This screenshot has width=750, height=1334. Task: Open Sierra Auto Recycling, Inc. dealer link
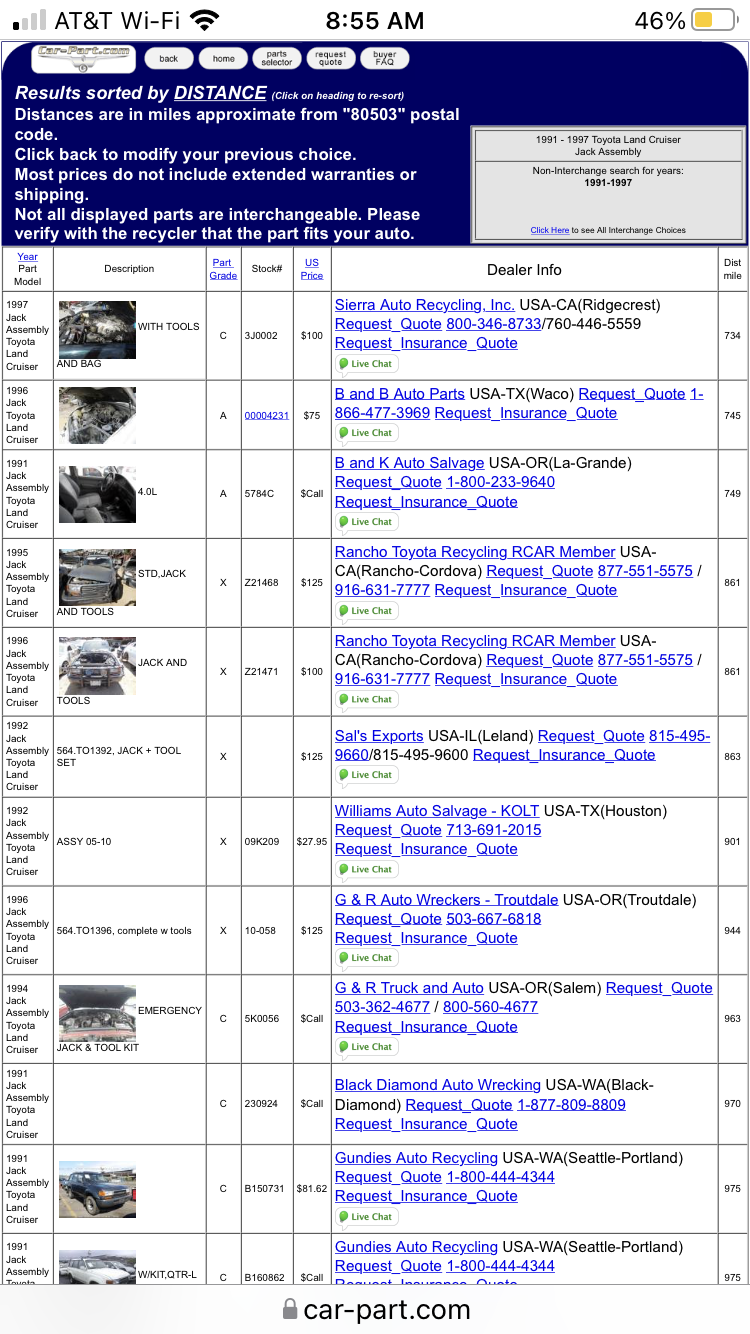pos(424,305)
